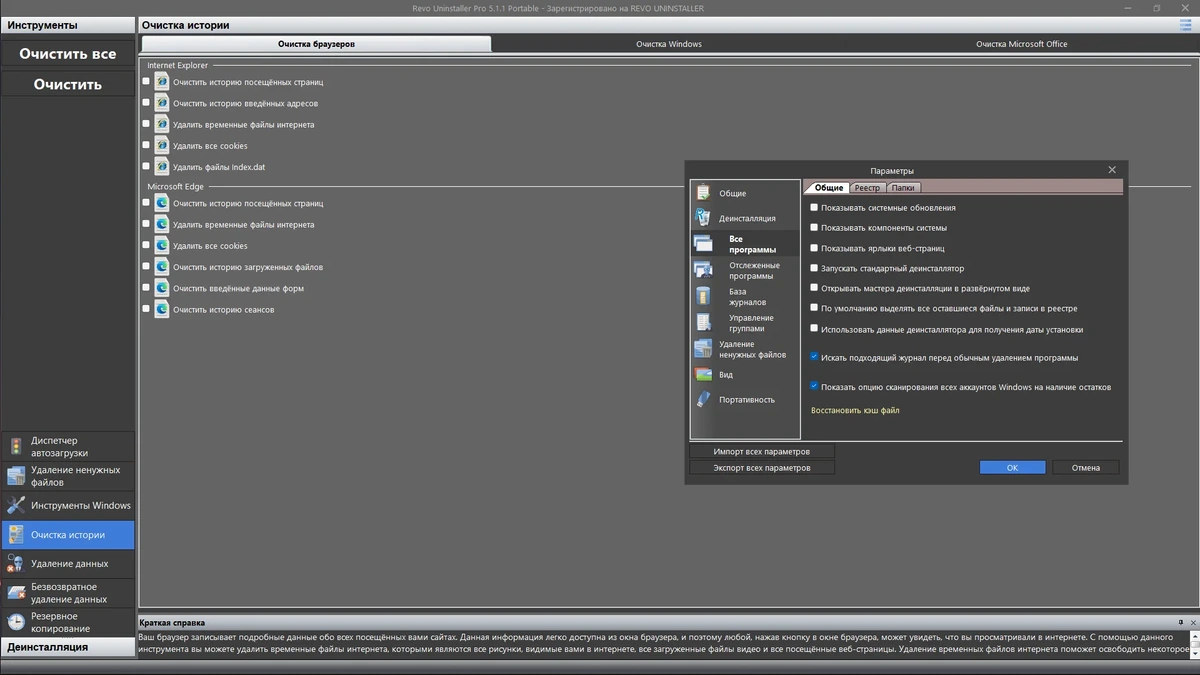Select Все программы icon in Параметры
Screen dimensions: 1200x675
tap(703, 244)
